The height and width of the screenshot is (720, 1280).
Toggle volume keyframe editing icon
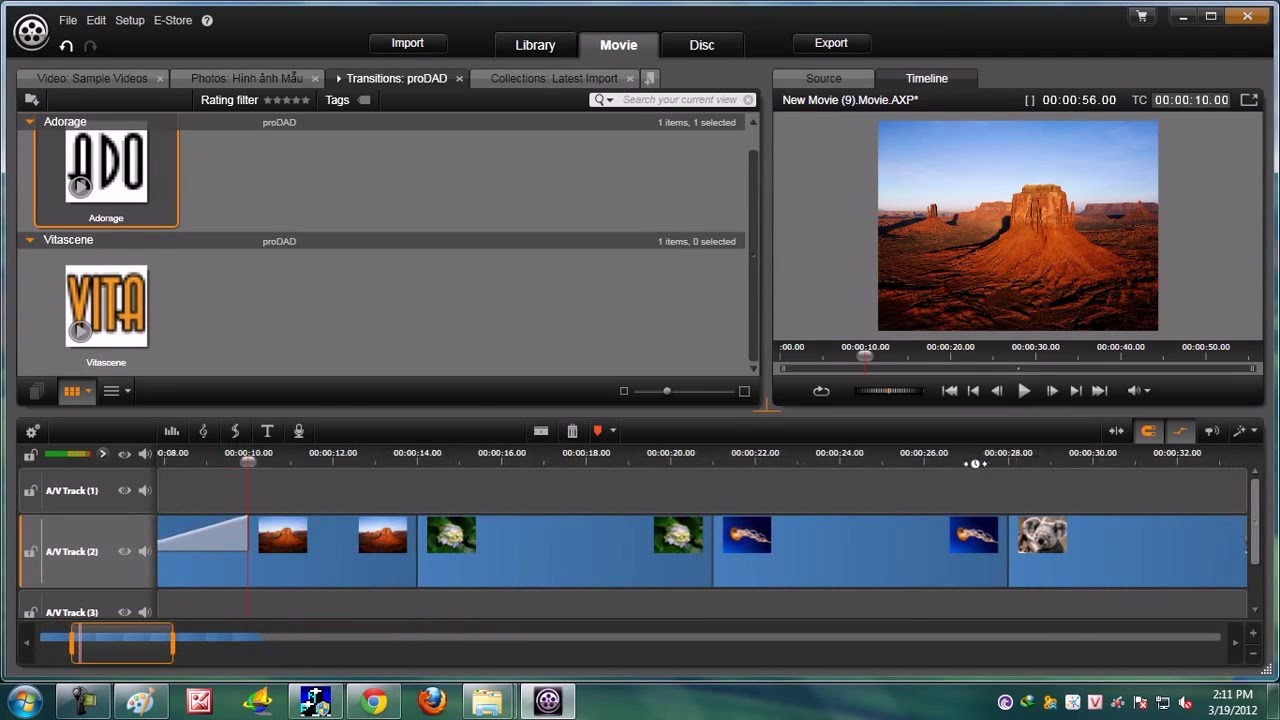pyautogui.click(x=1180, y=431)
